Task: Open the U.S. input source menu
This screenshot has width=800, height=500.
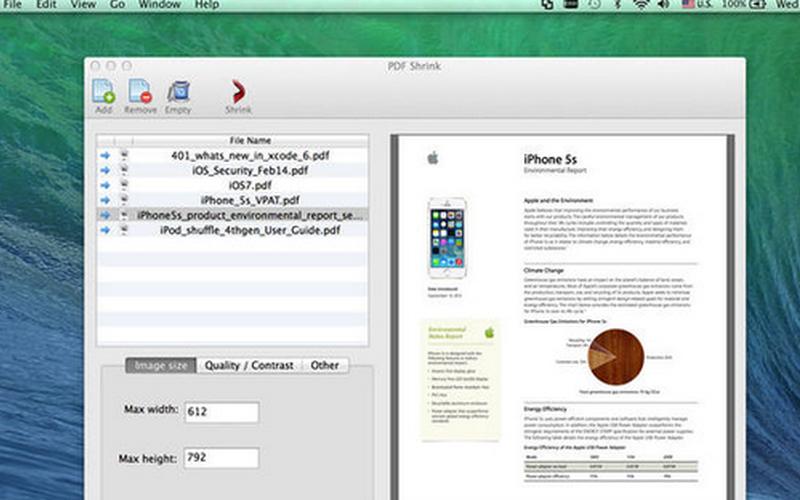Action: [x=697, y=5]
